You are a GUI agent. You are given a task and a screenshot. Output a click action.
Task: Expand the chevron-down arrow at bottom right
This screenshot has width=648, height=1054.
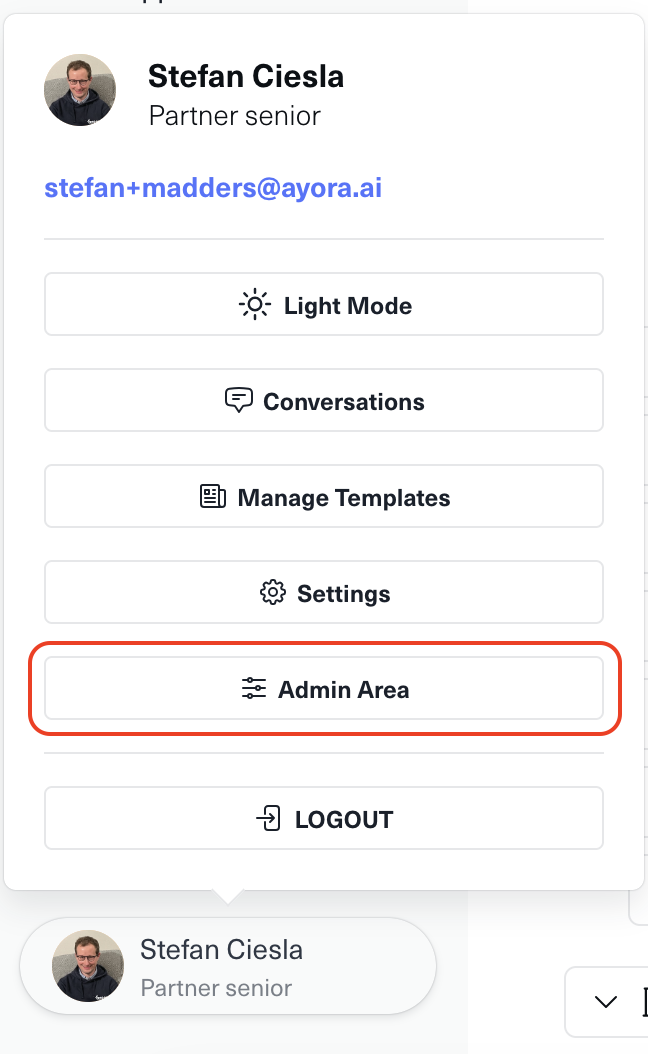606,1001
